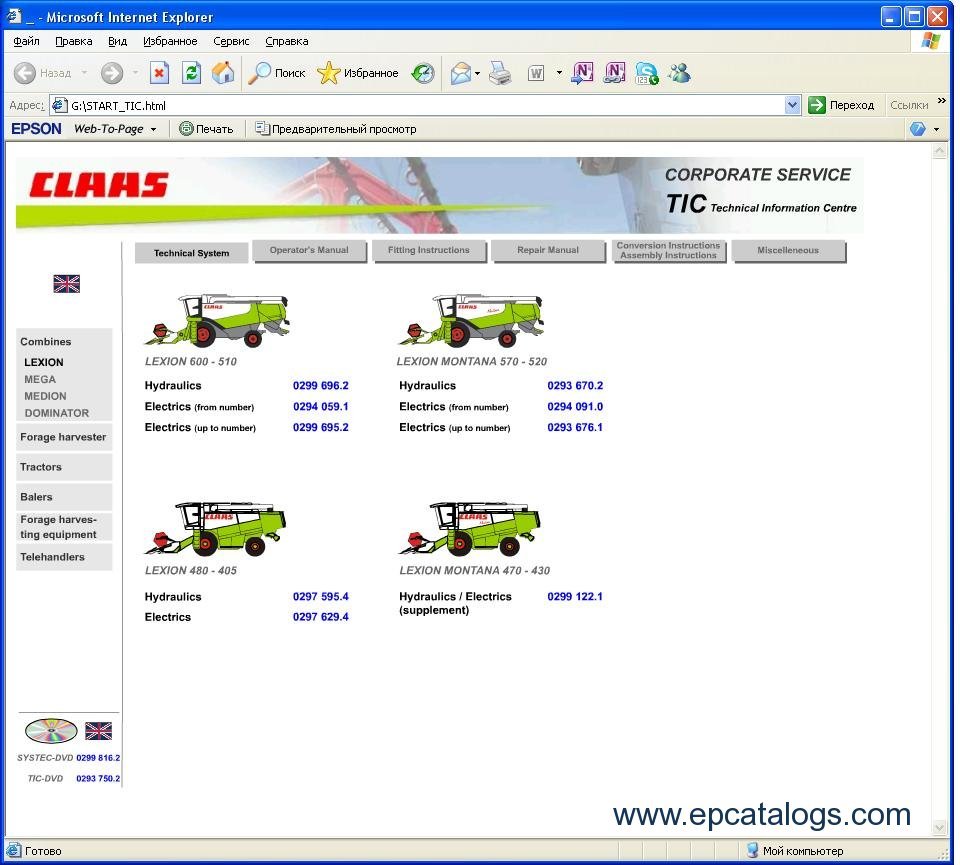Click the Send to OneNote icon

[x=582, y=73]
